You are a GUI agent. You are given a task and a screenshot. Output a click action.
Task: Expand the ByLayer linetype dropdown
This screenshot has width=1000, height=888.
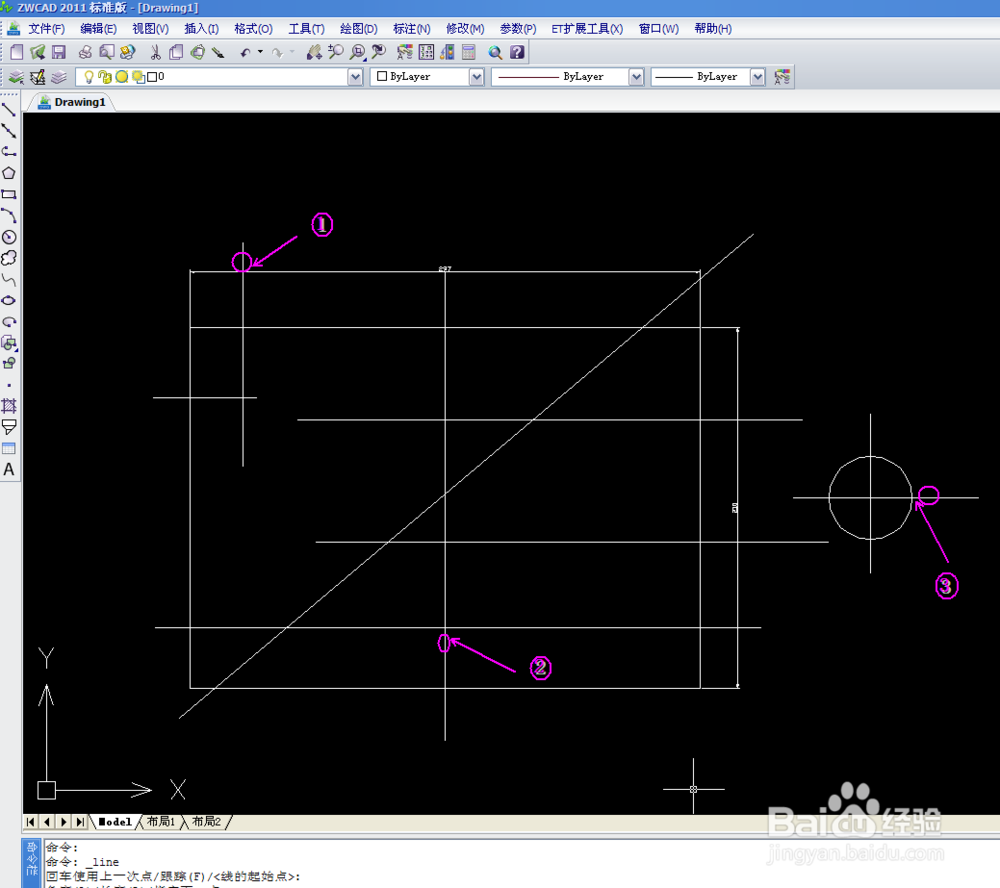pos(636,77)
